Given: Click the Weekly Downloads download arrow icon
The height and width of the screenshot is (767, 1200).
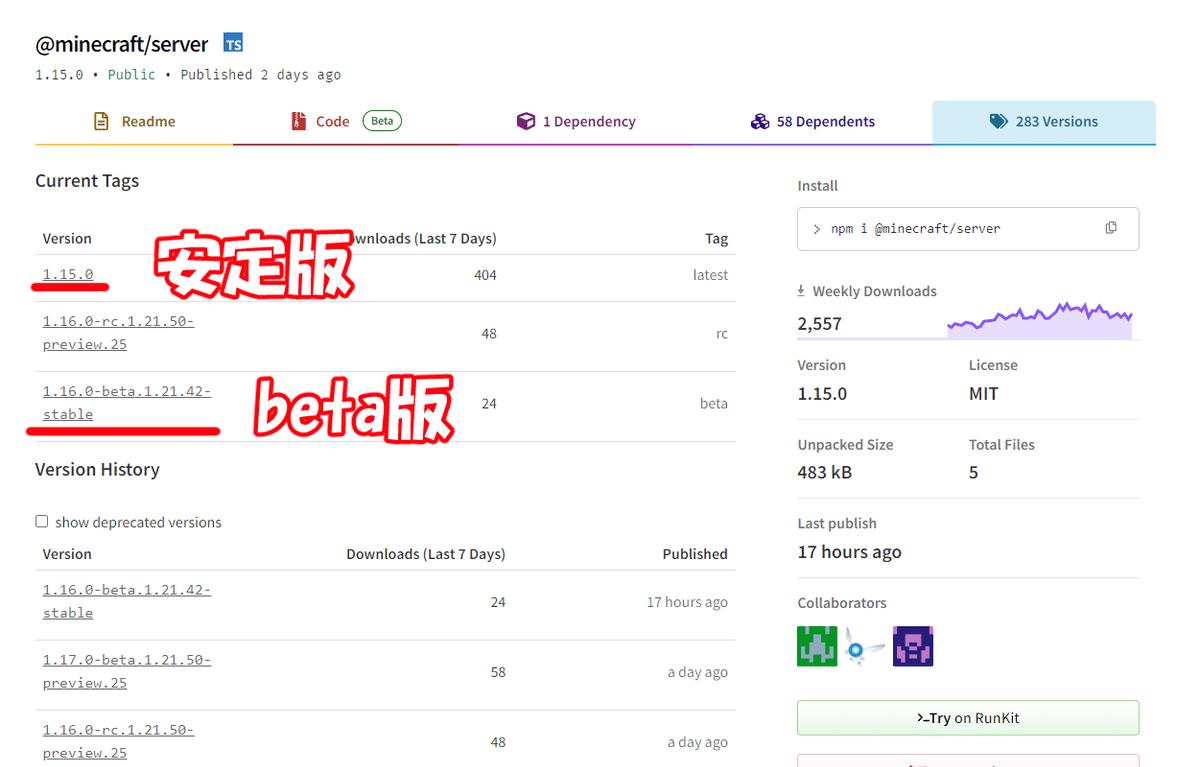Looking at the screenshot, I should coord(801,291).
